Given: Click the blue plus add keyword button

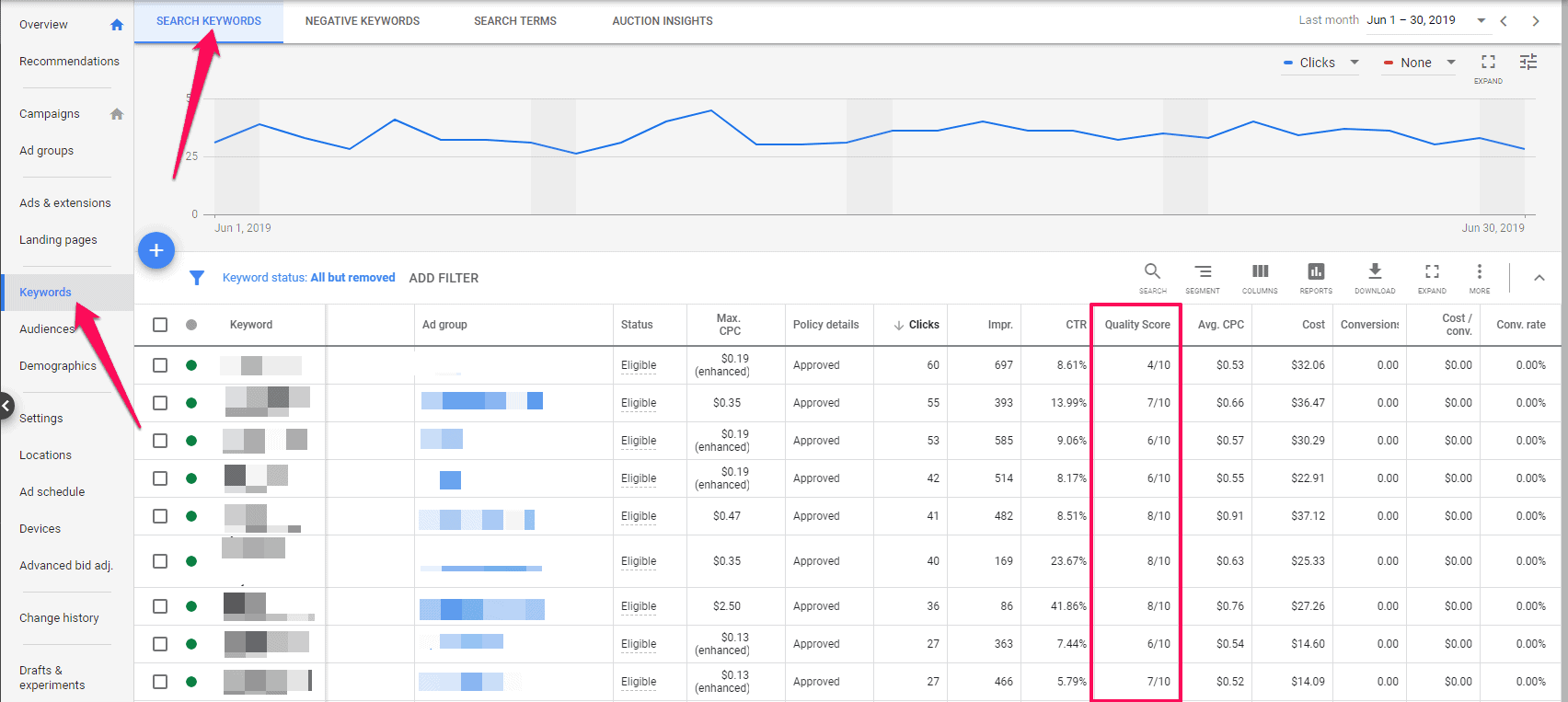Looking at the screenshot, I should (156, 250).
